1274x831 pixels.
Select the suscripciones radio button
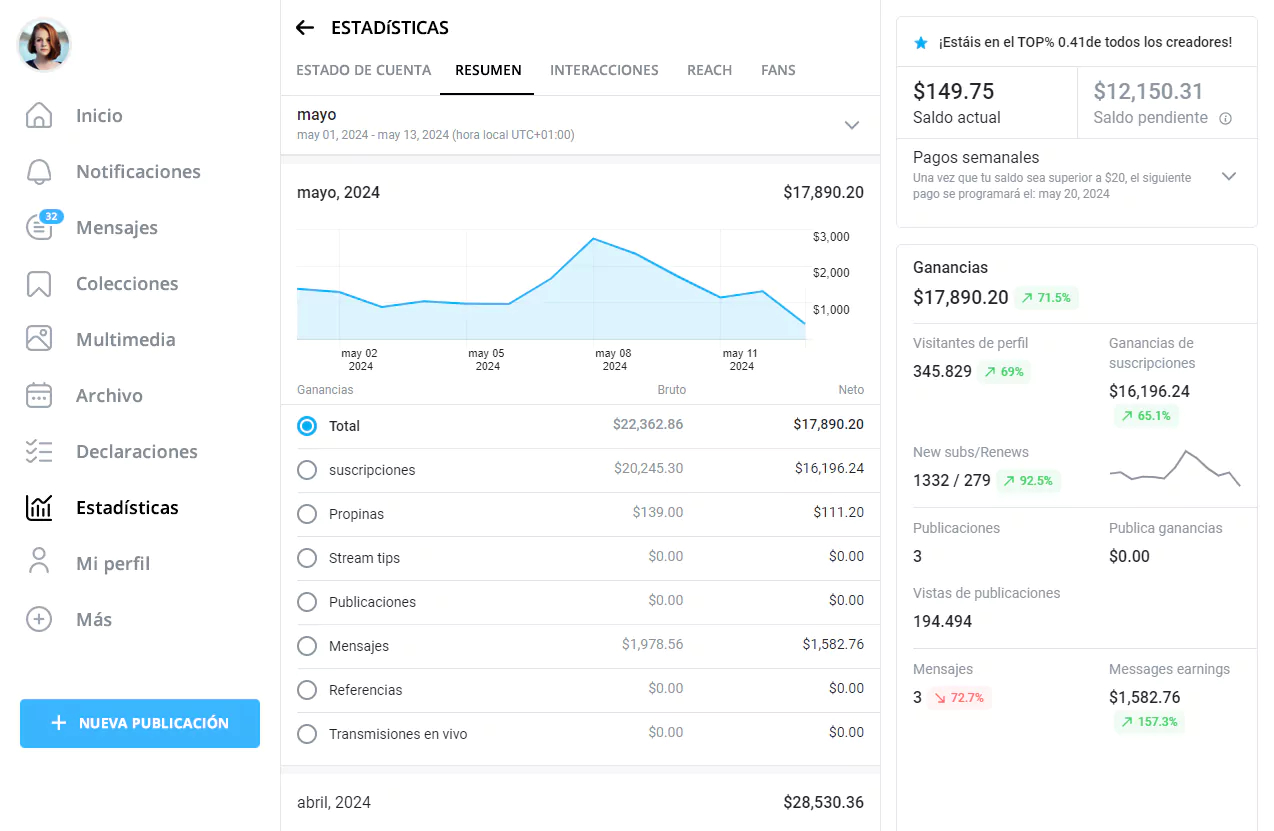(x=307, y=470)
